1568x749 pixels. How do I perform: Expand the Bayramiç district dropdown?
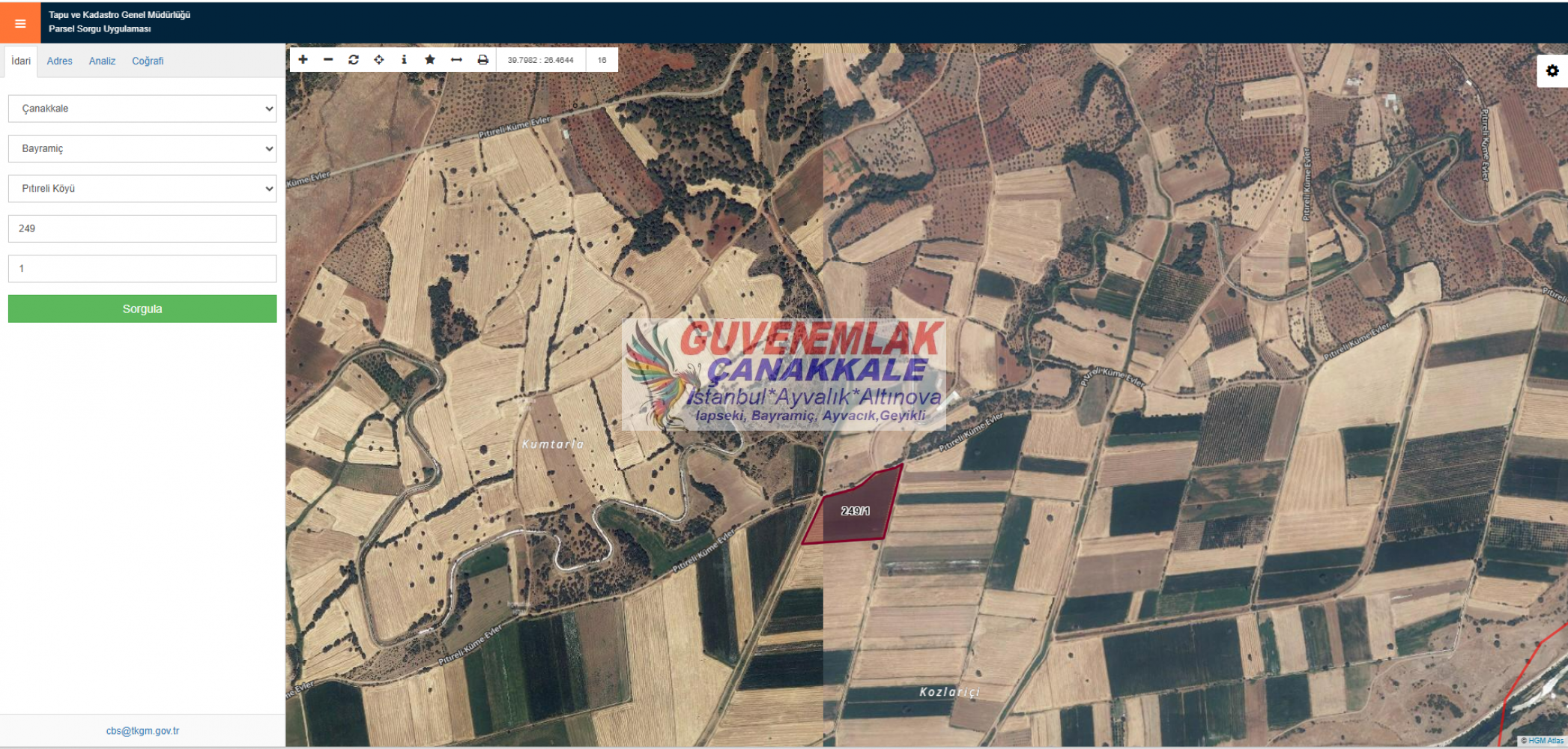coord(142,148)
